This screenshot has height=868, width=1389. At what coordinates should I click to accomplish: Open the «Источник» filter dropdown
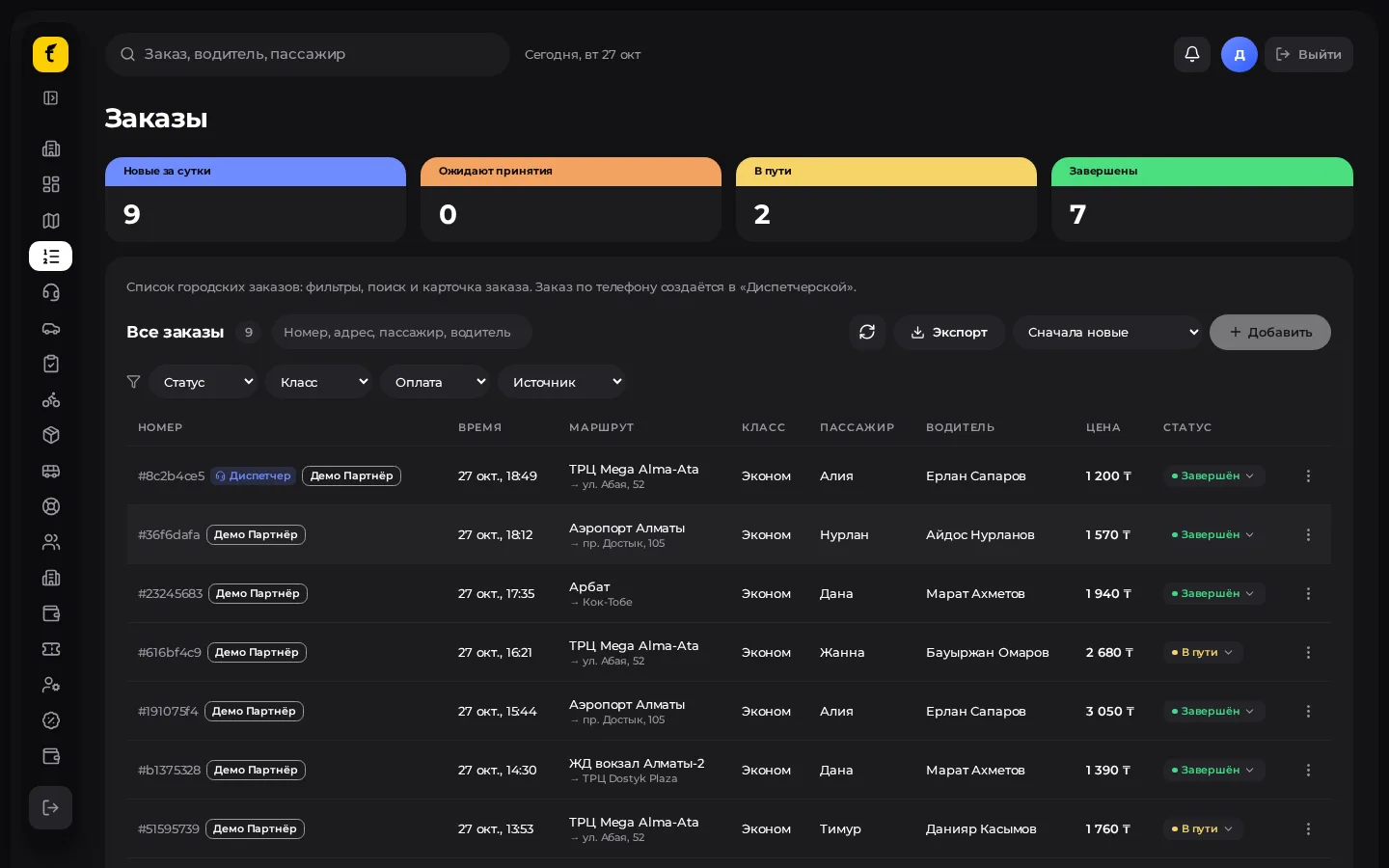[x=561, y=382]
